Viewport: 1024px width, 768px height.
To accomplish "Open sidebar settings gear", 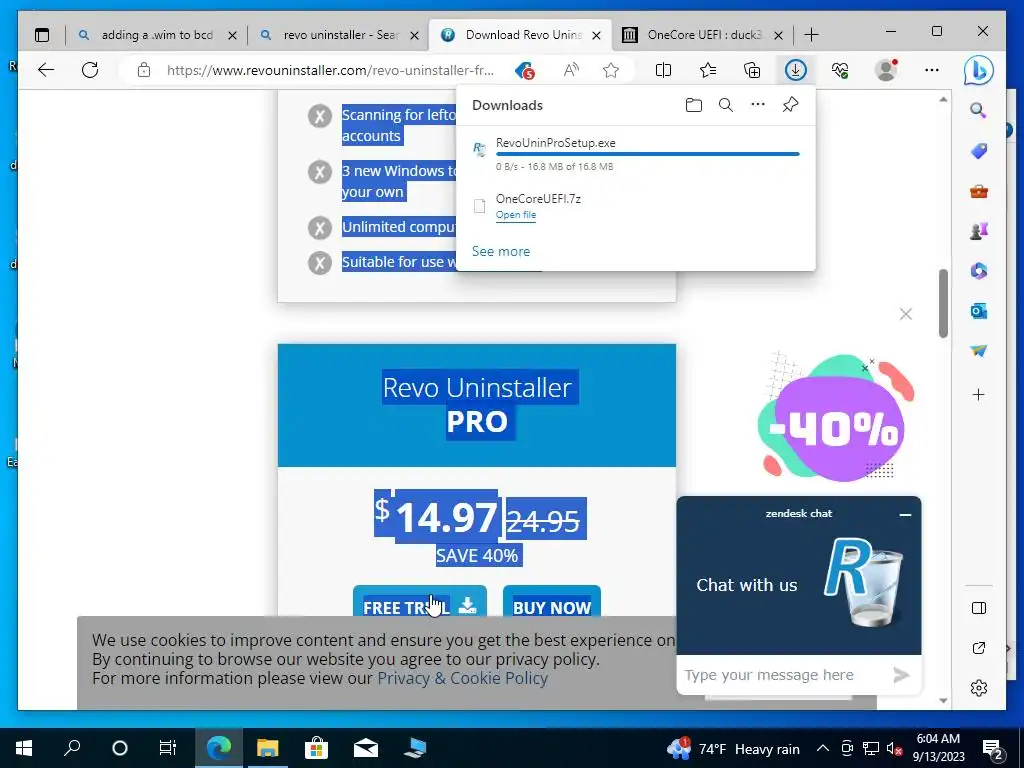I will tap(978, 688).
